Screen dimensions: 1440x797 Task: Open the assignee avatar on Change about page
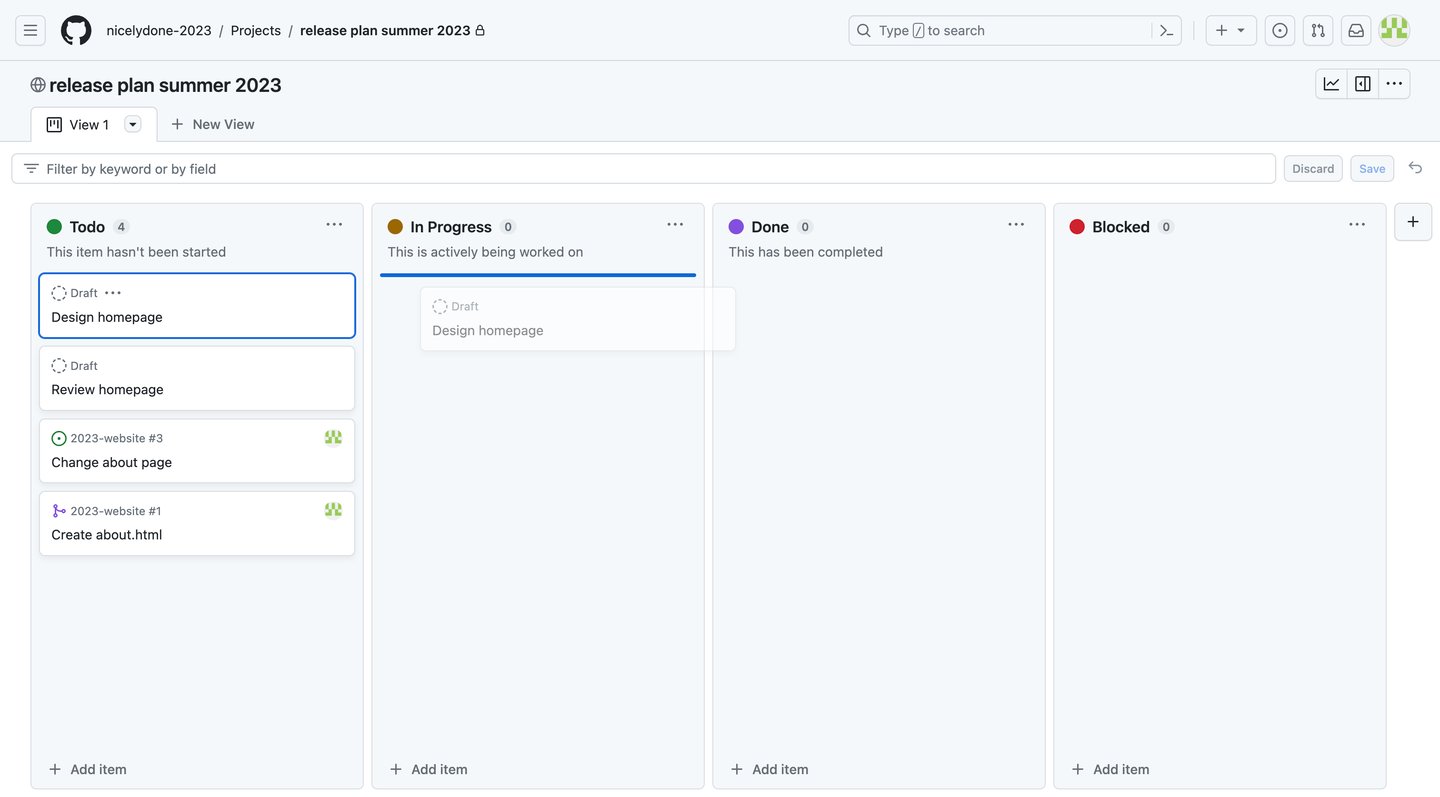(x=333, y=437)
